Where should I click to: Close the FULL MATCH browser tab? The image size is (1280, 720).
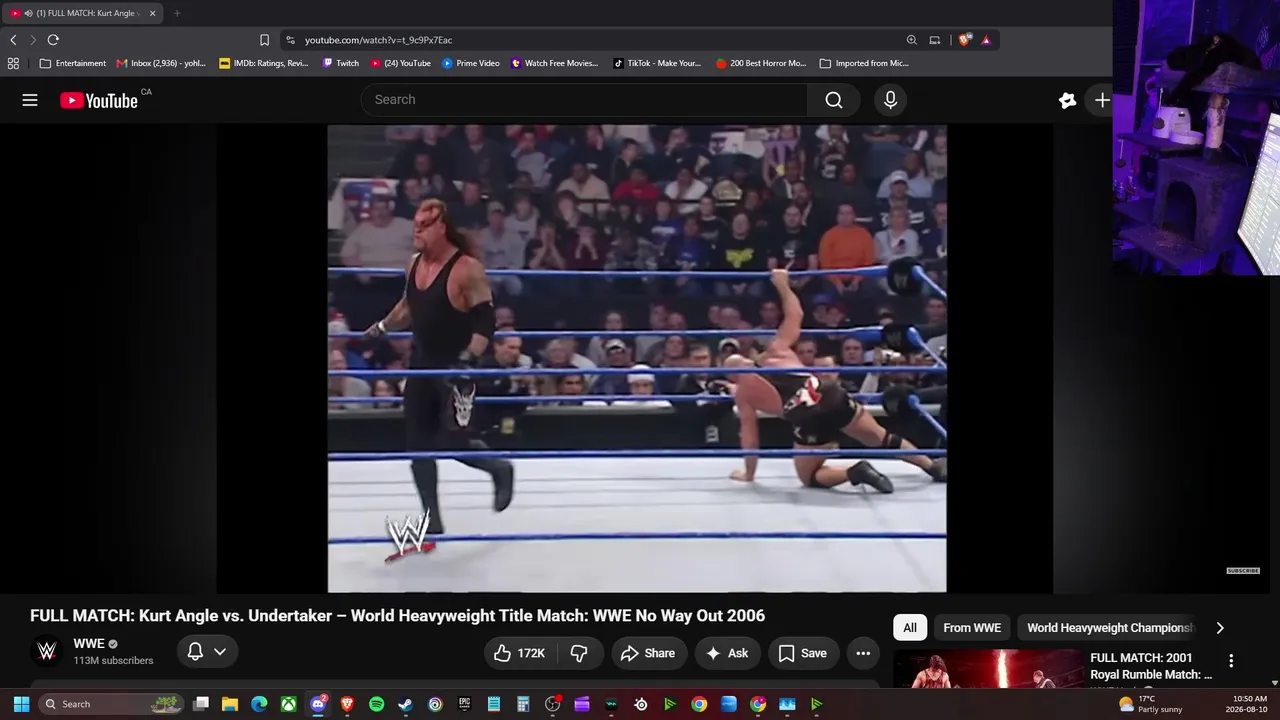click(153, 13)
